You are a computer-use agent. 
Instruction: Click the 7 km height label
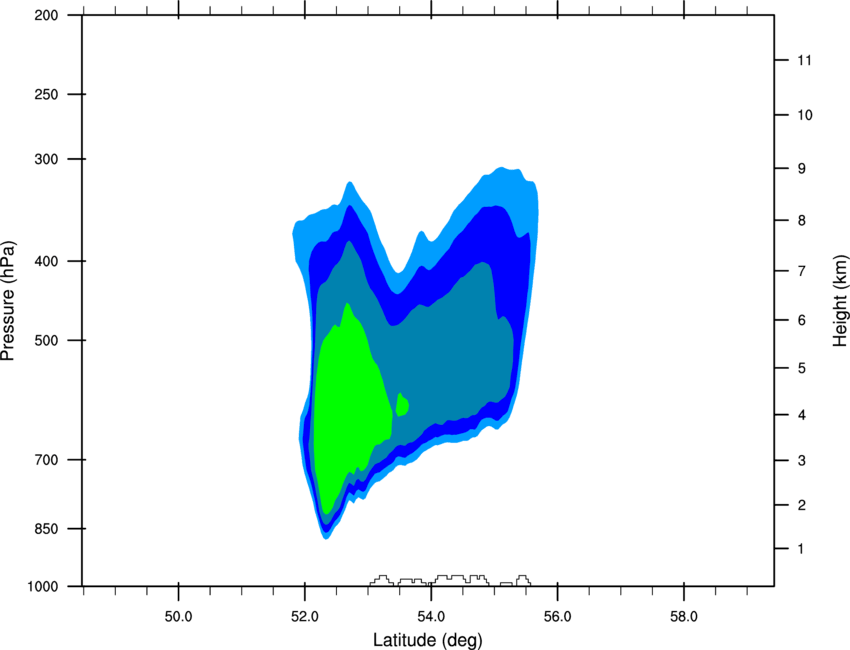(x=802, y=271)
